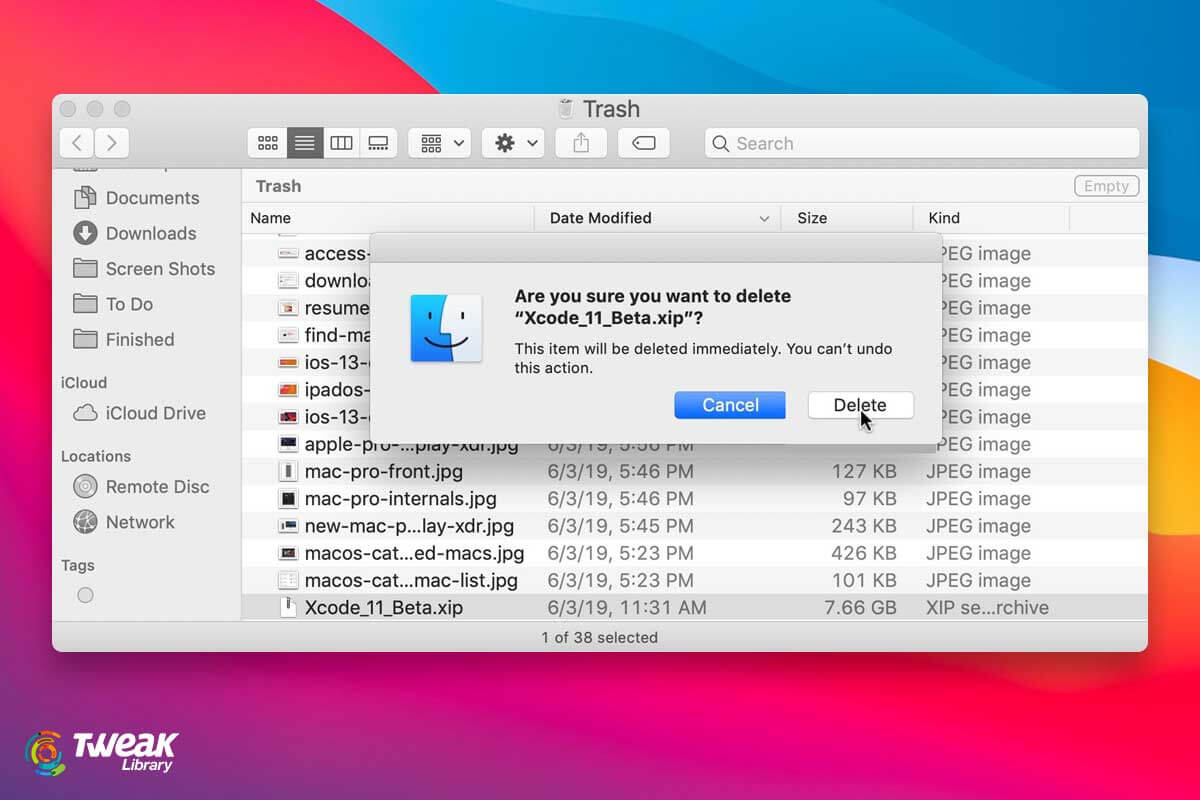The width and height of the screenshot is (1200, 800).
Task: Switch to column view icon
Action: point(342,143)
